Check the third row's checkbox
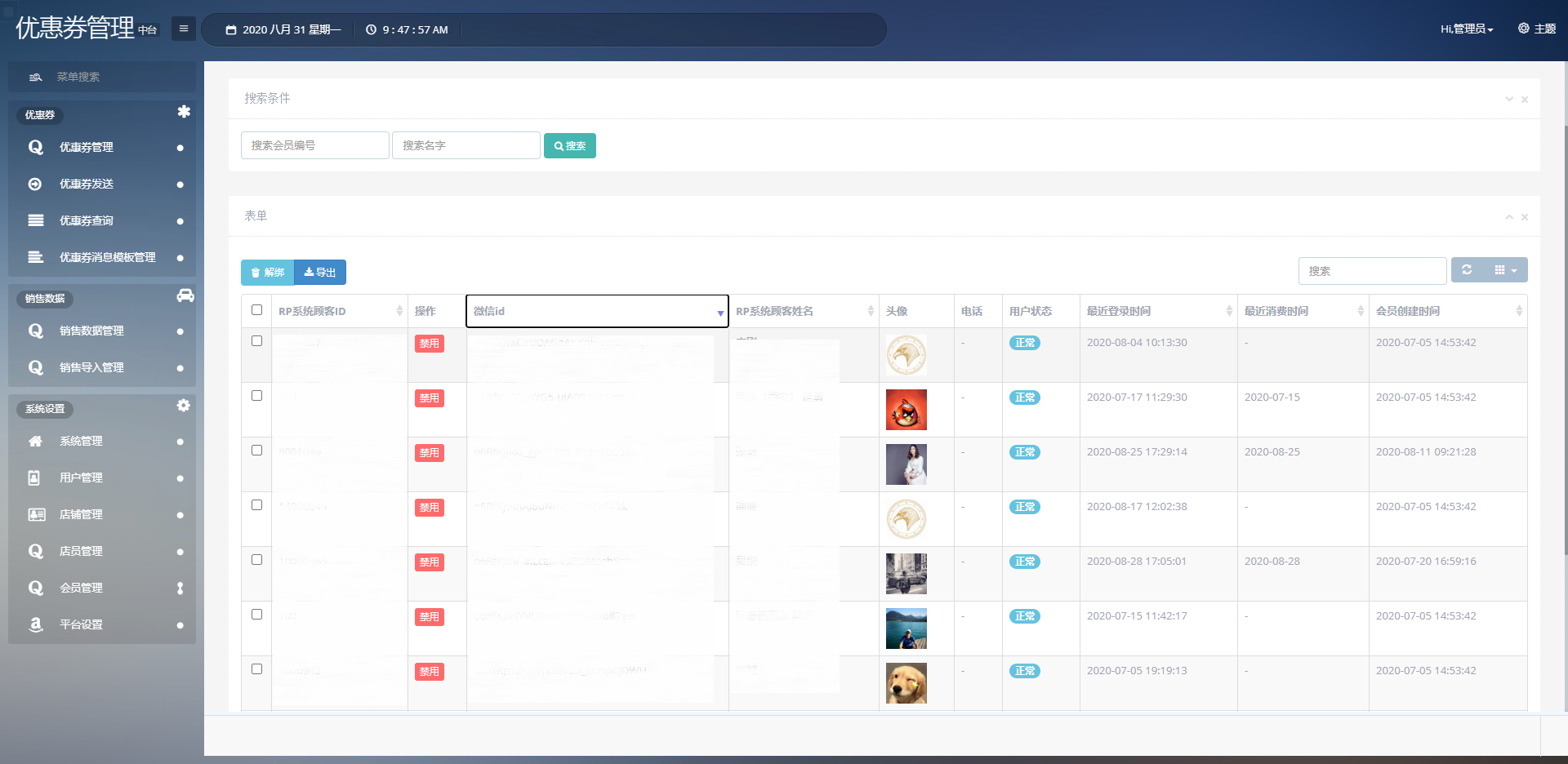 [256, 451]
